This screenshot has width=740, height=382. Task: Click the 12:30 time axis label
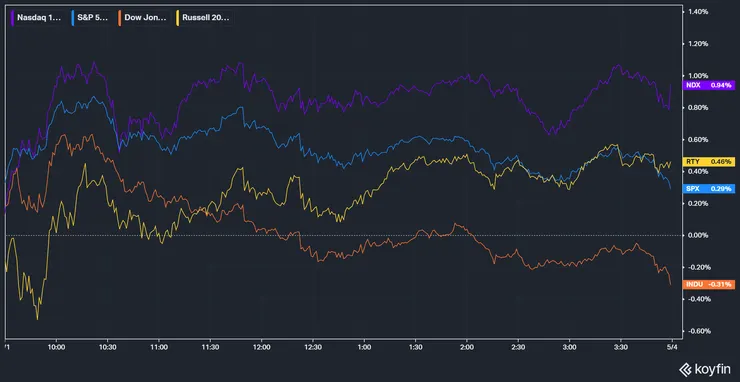click(313, 347)
